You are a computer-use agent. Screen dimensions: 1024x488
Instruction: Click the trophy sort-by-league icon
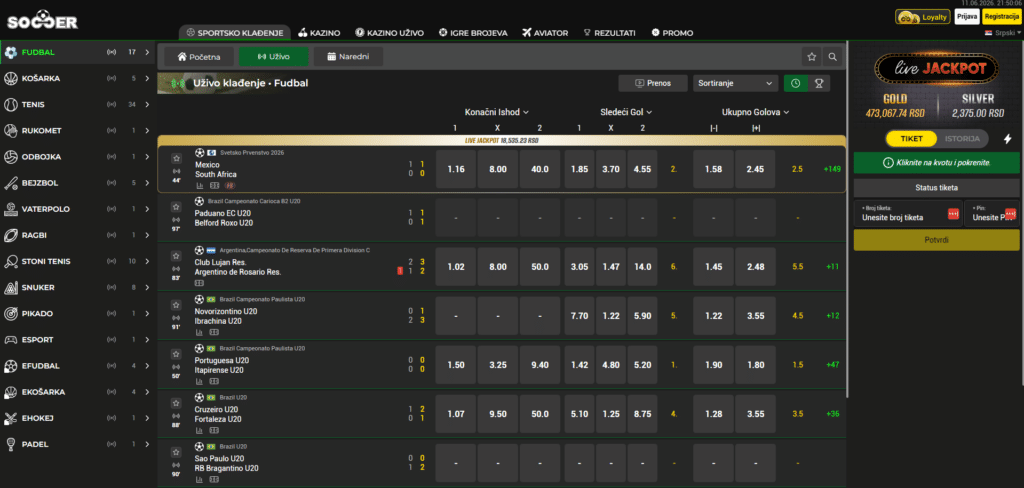pyautogui.click(x=818, y=83)
